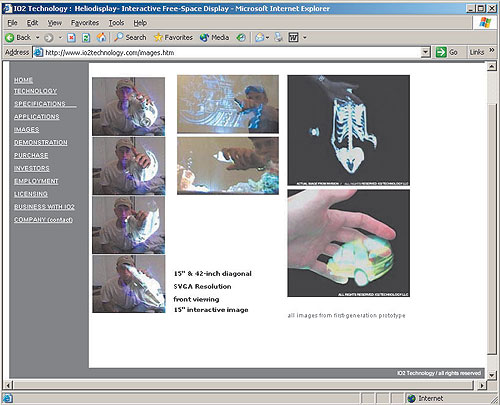This screenshot has height=405, width=500.
Task: Click the vertical scrollbar down arrow
Action: pyautogui.click(x=492, y=375)
